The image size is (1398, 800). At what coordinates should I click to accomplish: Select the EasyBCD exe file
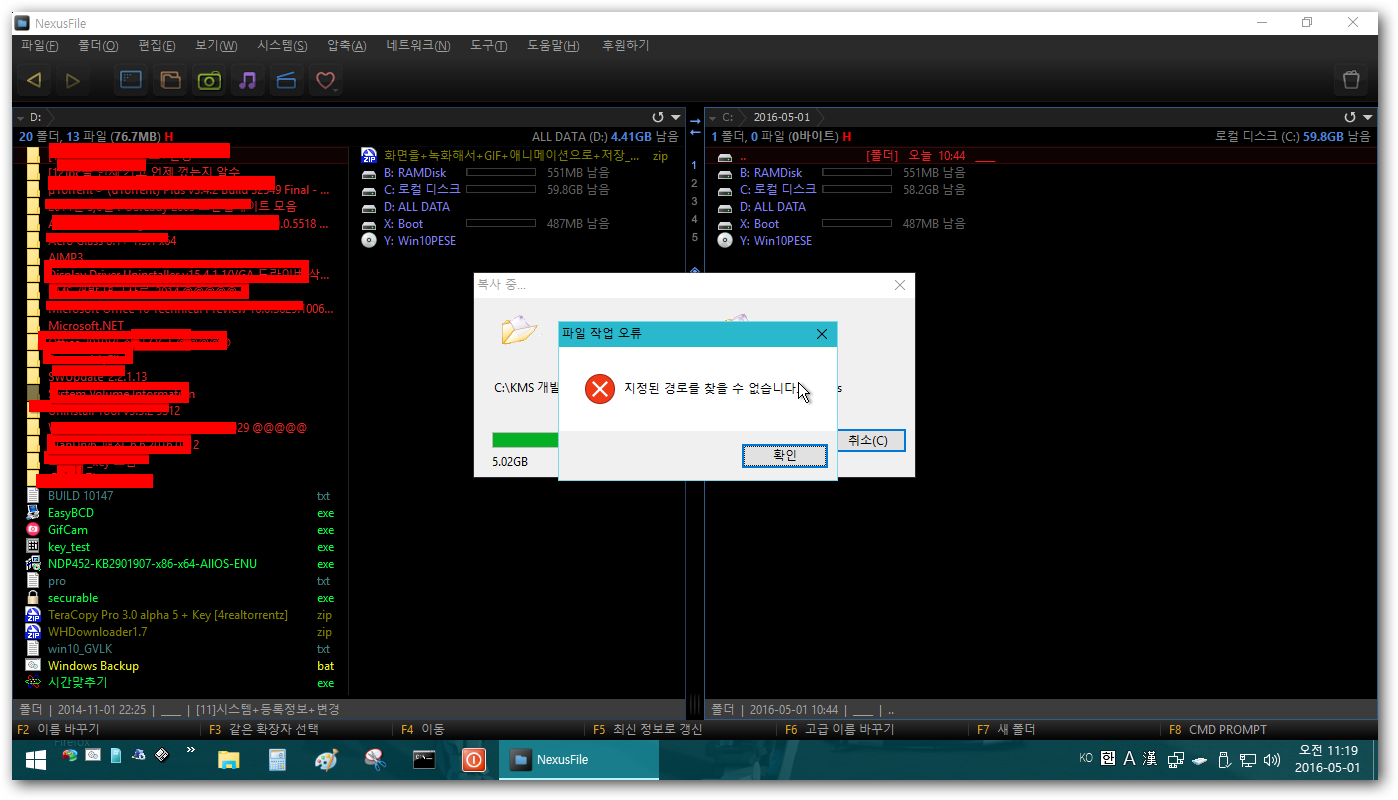[x=70, y=513]
